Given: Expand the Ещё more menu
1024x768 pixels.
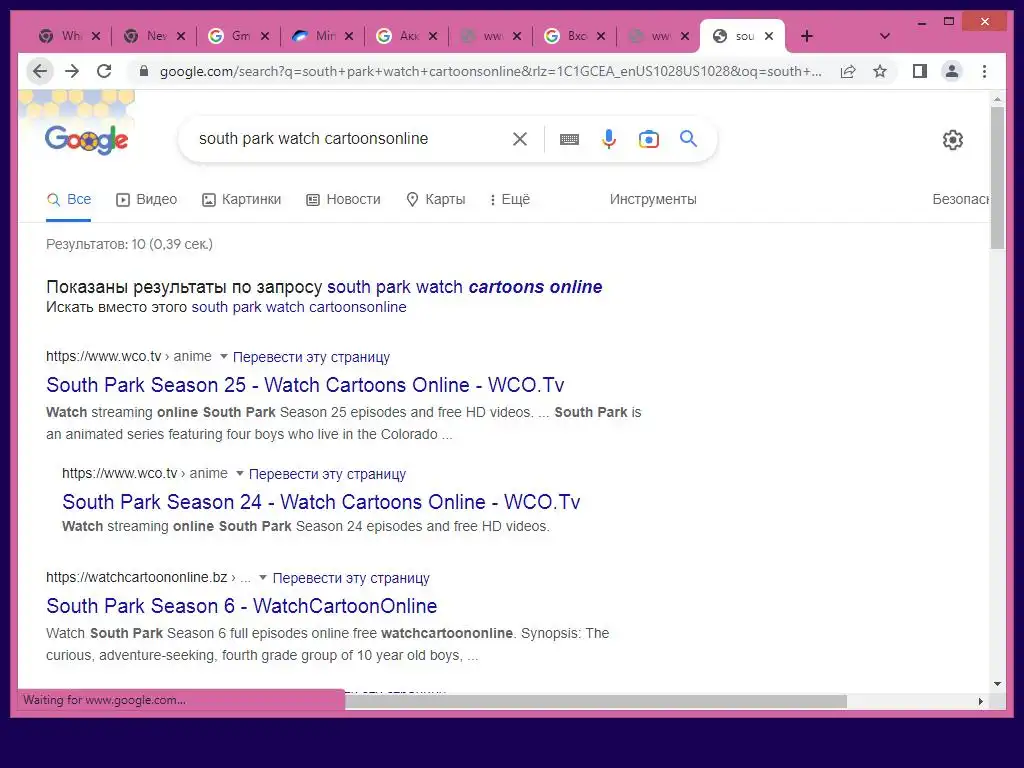Looking at the screenshot, I should 509,200.
